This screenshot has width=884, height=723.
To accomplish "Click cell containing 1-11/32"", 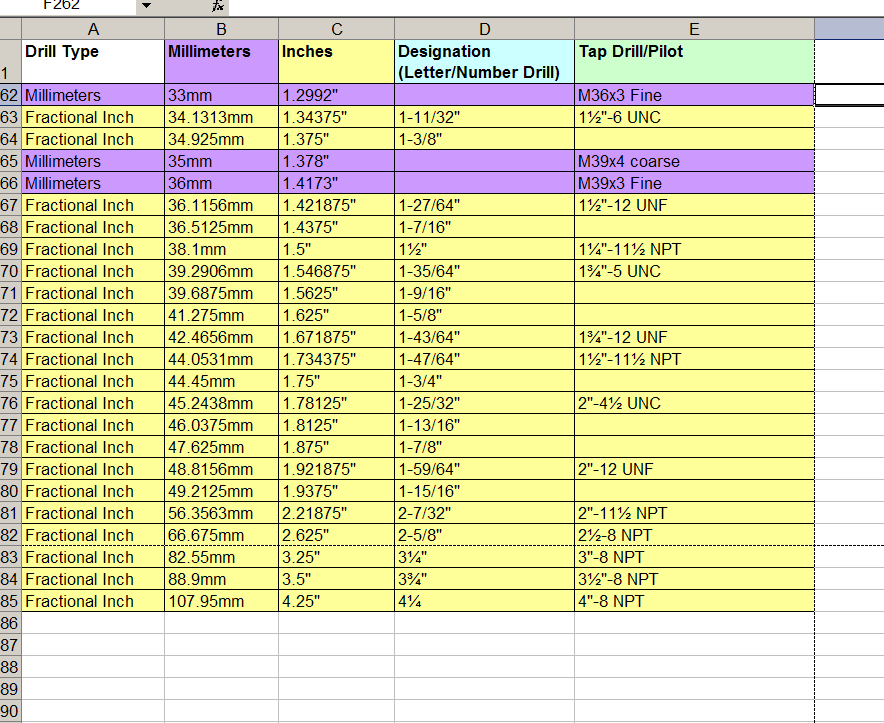I will [x=485, y=117].
